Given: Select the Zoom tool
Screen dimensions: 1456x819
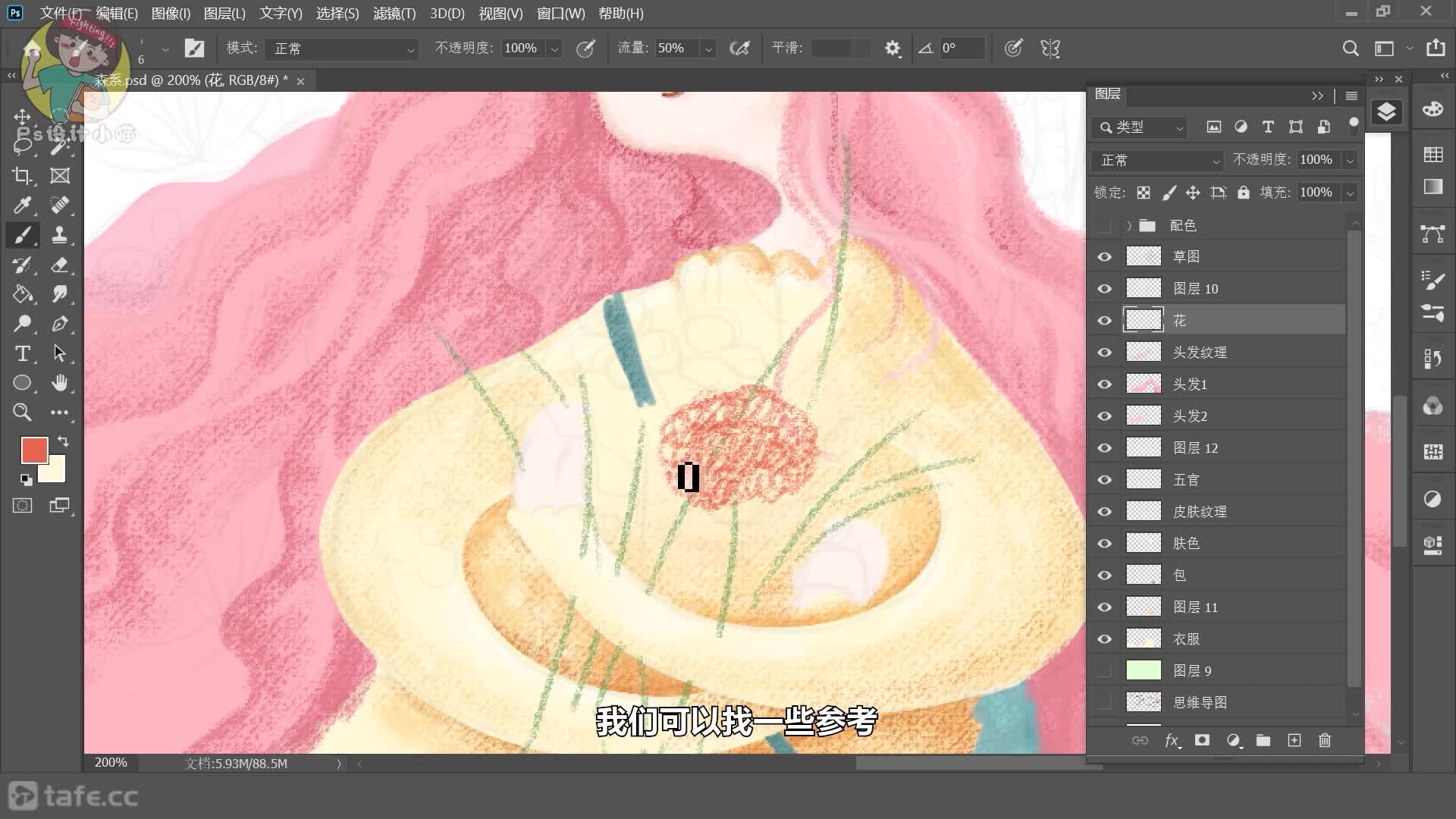Looking at the screenshot, I should coord(22,413).
